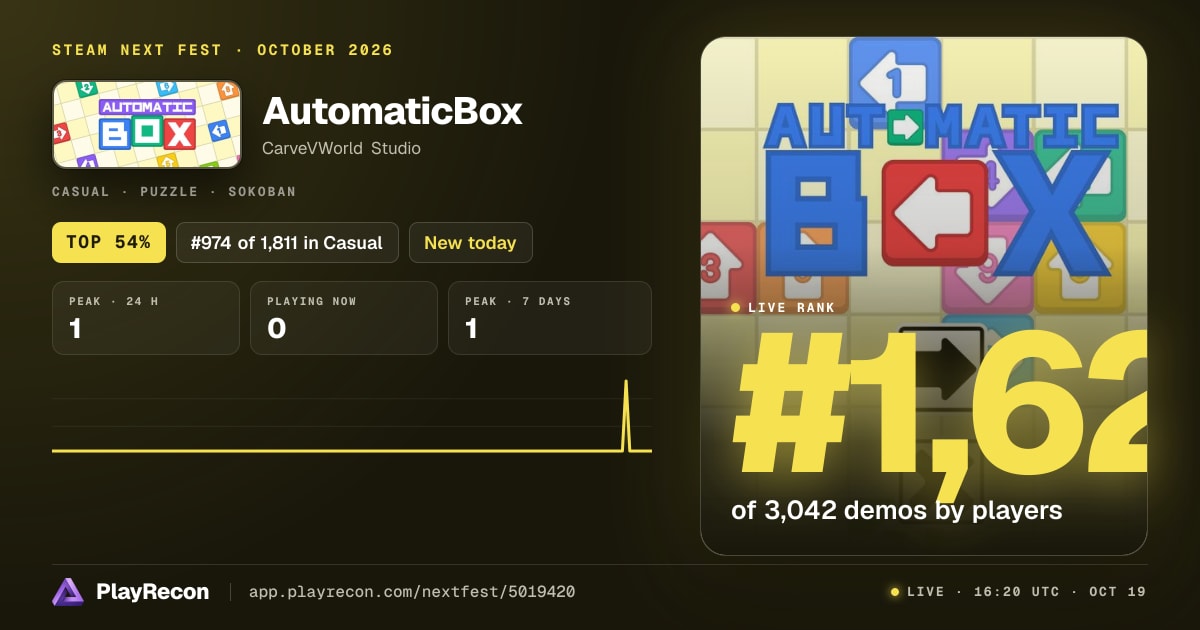Click the PlayRecon purple triangle logo
This screenshot has width=1200, height=630.
[x=68, y=592]
